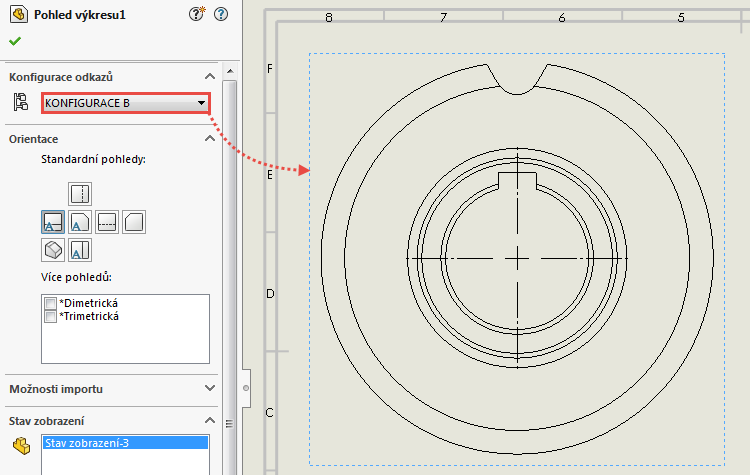The image size is (750, 475).
Task: Click the panel scrollbar up arrow
Action: coord(230,71)
